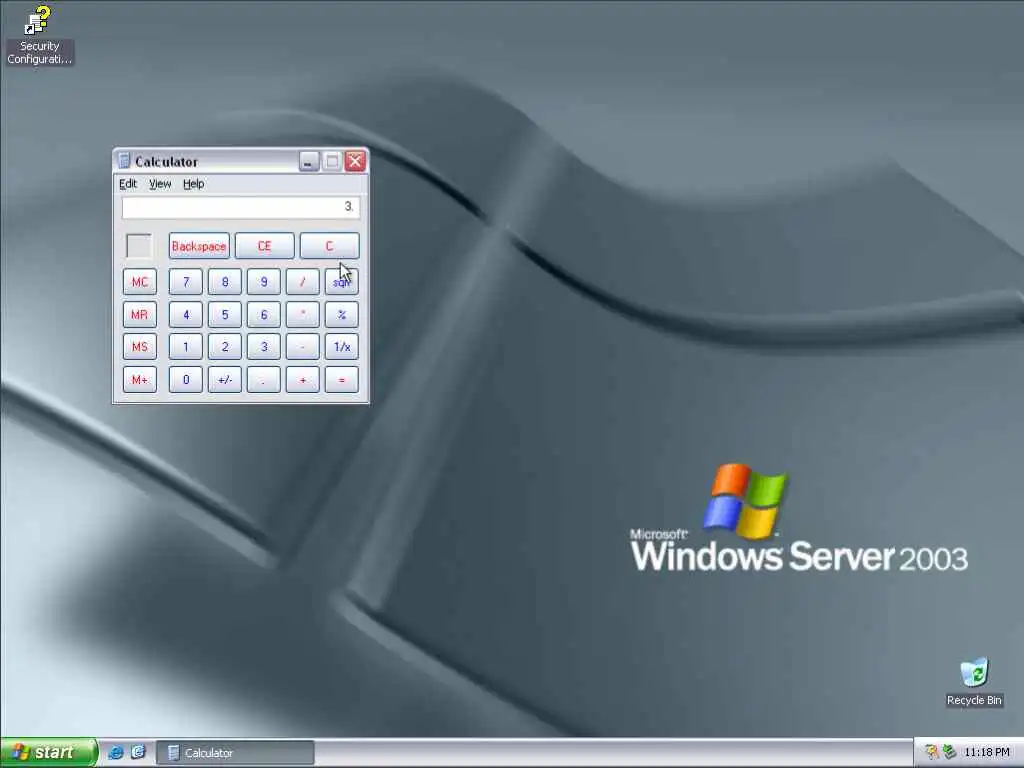Select the Recycle Bin desktop icon
This screenshot has height=768, width=1024.
coord(974,682)
